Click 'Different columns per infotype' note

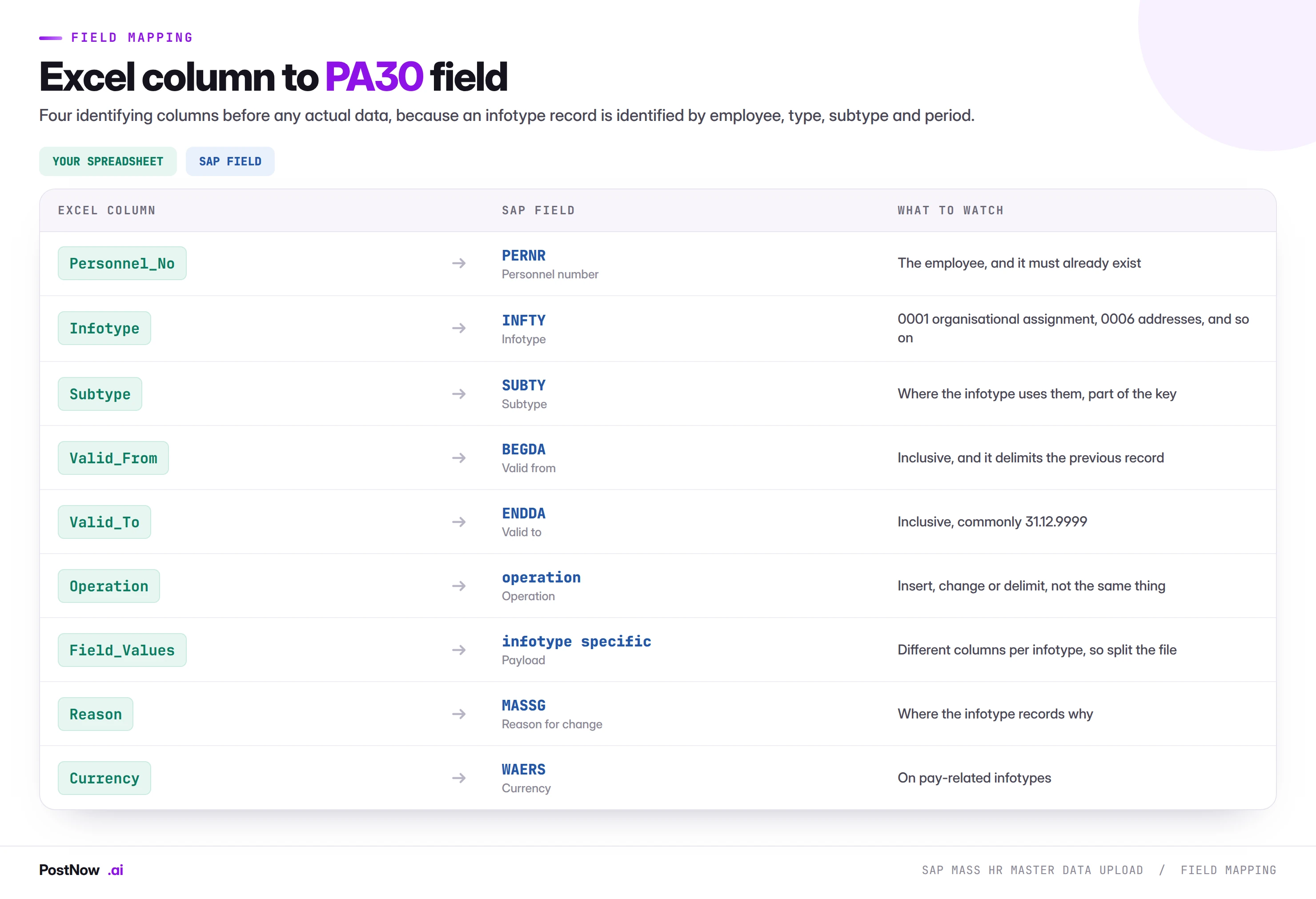(1037, 650)
